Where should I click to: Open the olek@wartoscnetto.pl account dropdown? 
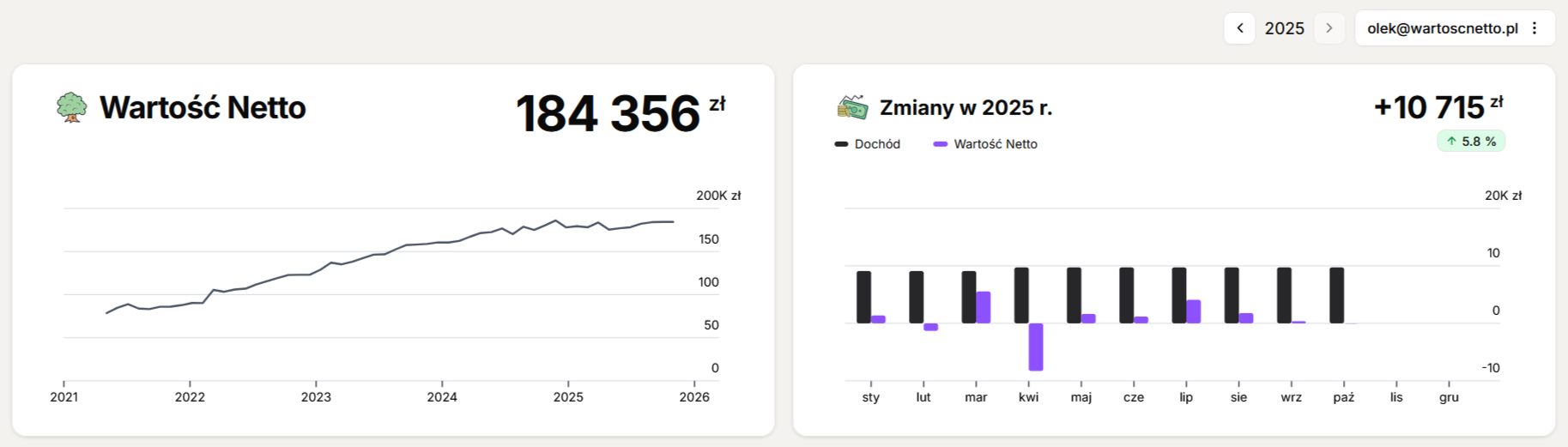(1442, 28)
